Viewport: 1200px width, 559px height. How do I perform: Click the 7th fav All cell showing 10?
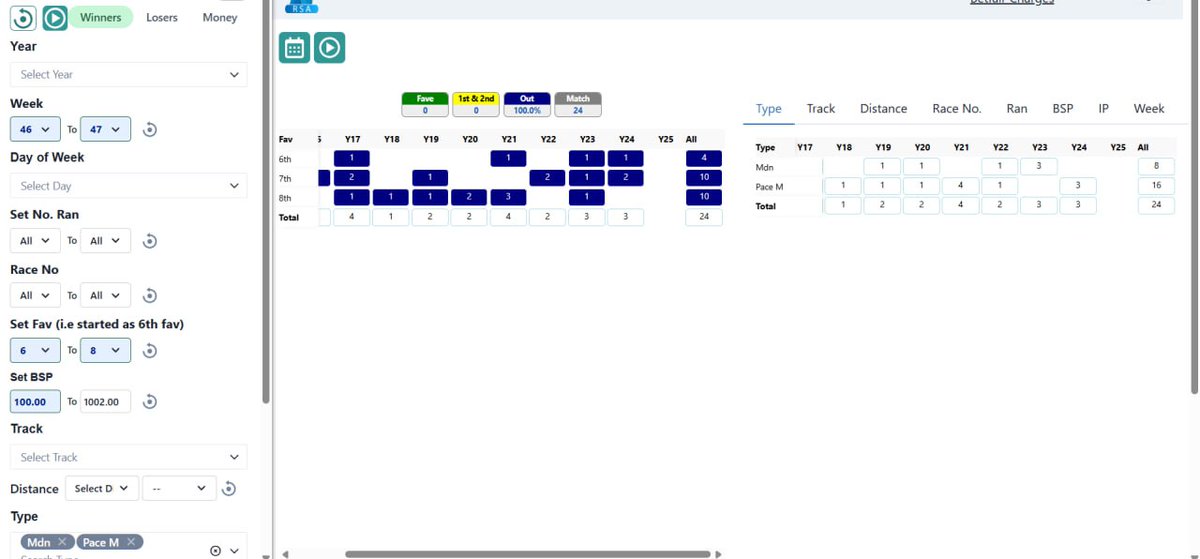pyautogui.click(x=704, y=177)
